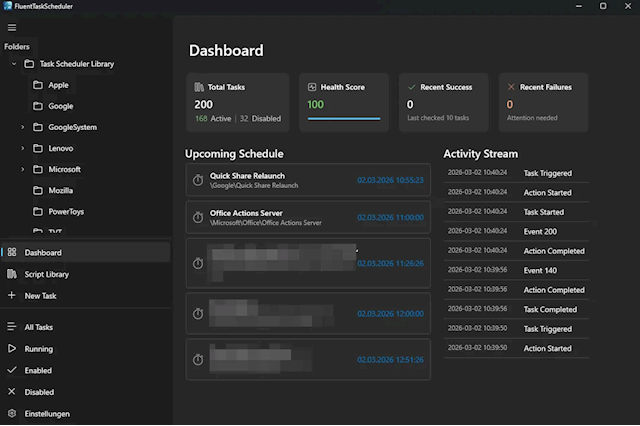640x426 pixels.
Task: Expand the GoogleSystem folder chevron
Action: click(23, 128)
